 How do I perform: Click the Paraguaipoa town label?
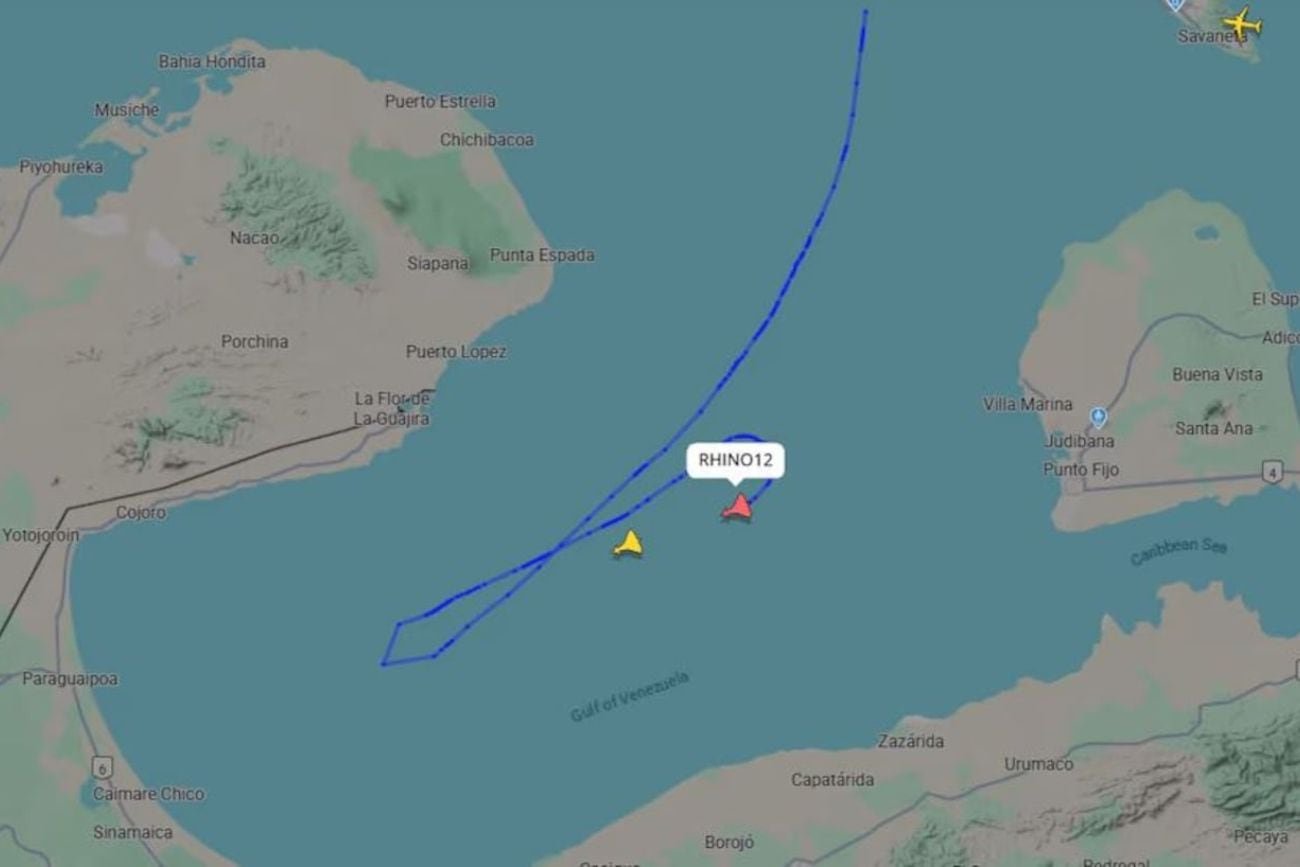pyautogui.click(x=70, y=679)
